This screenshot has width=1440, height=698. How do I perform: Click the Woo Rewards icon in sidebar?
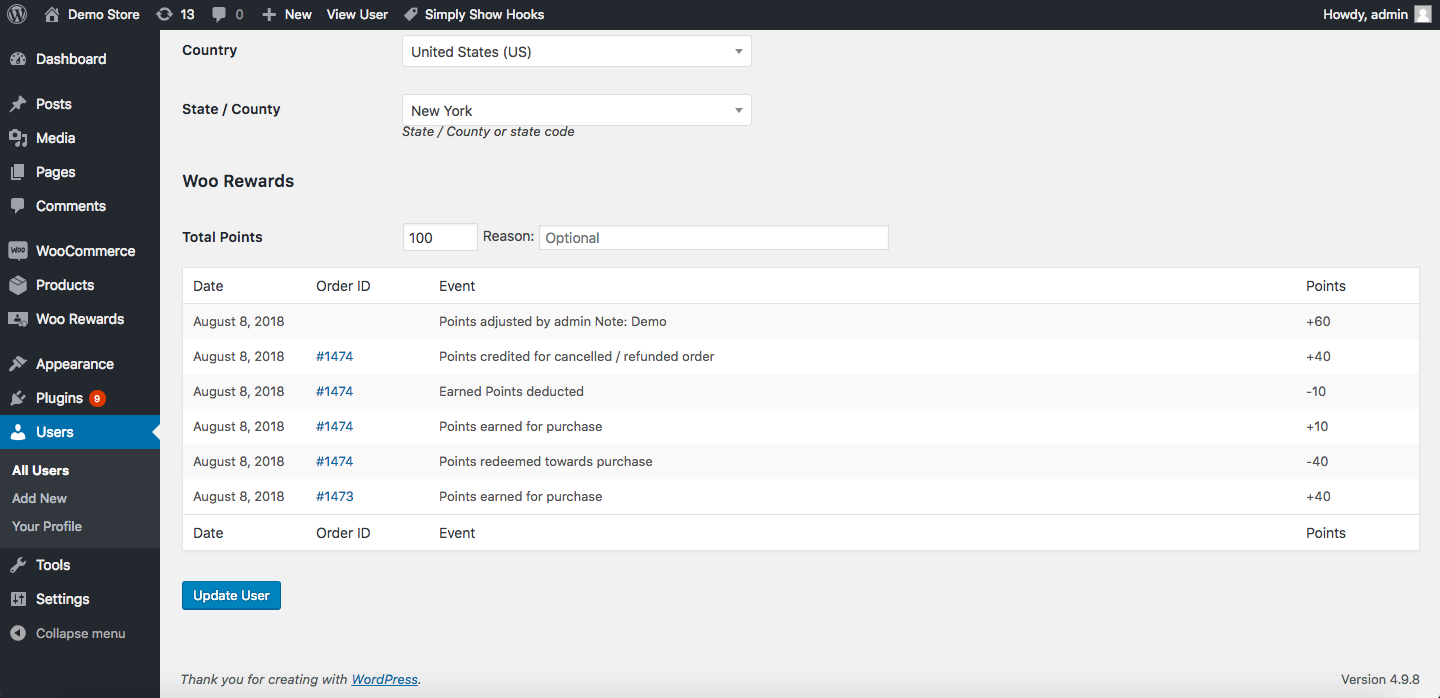pyautogui.click(x=18, y=319)
